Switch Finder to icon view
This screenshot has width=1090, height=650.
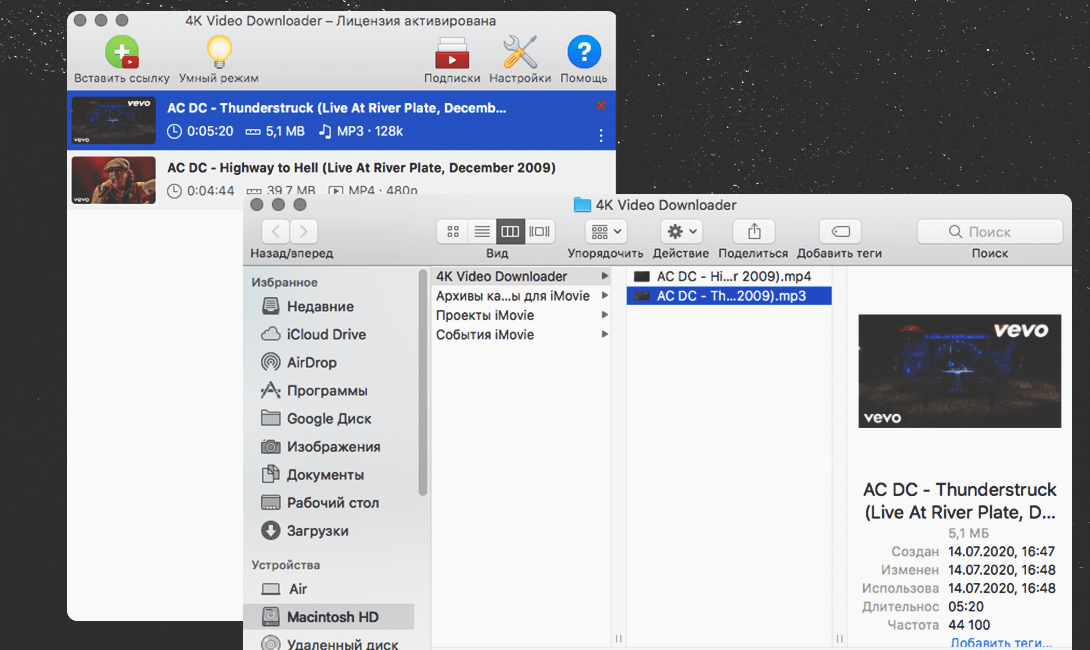point(453,231)
